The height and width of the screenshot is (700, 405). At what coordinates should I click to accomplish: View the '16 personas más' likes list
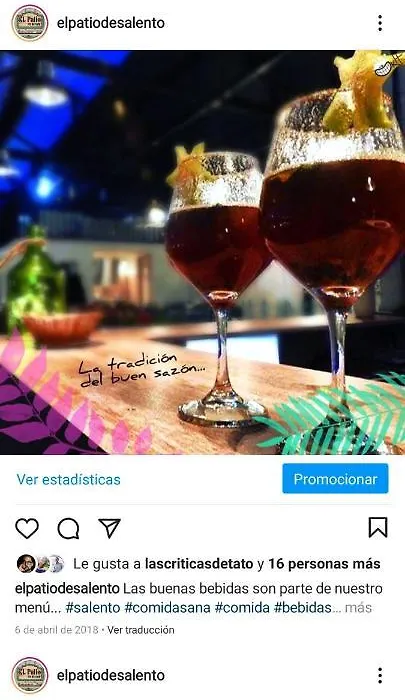click(x=324, y=564)
